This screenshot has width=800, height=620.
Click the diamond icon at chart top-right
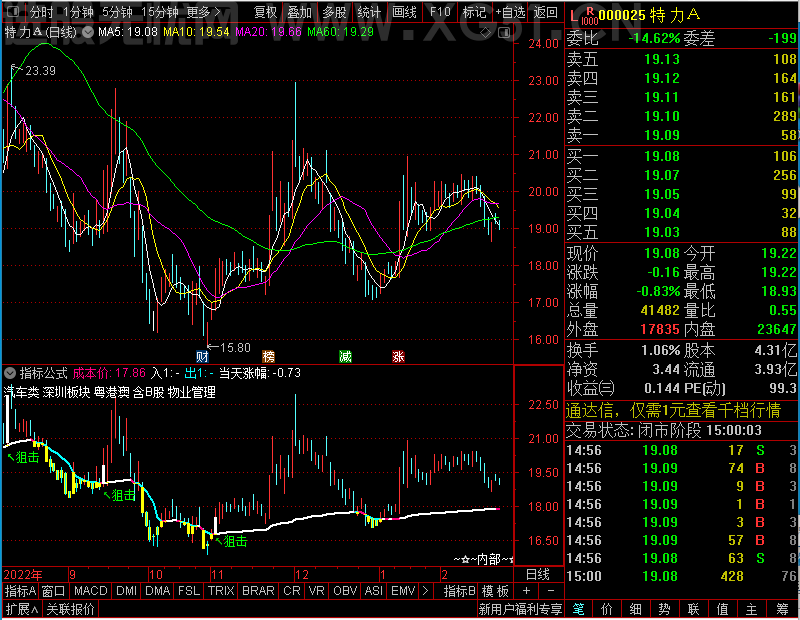click(486, 33)
